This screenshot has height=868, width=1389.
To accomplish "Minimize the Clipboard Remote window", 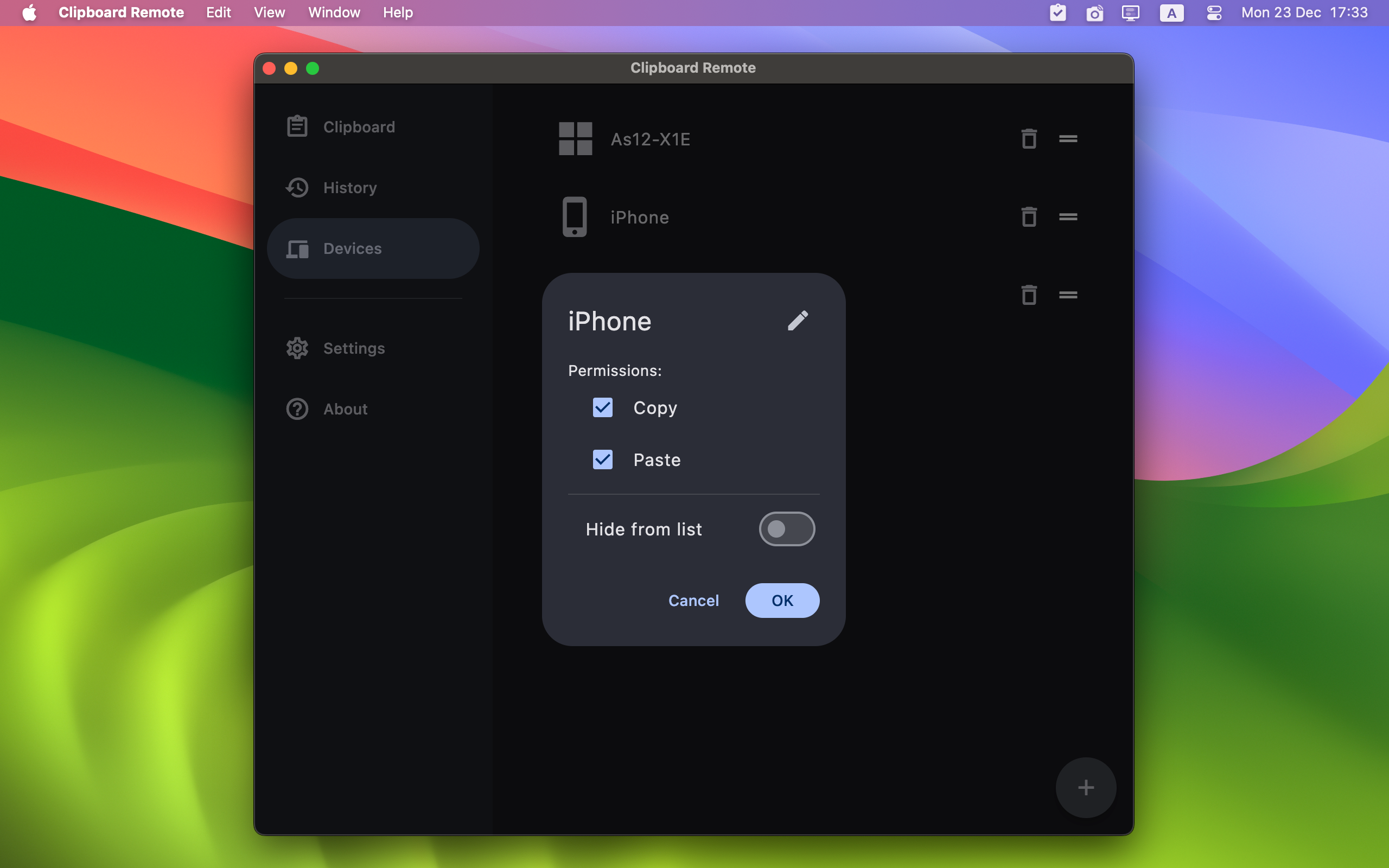I will coord(290,68).
